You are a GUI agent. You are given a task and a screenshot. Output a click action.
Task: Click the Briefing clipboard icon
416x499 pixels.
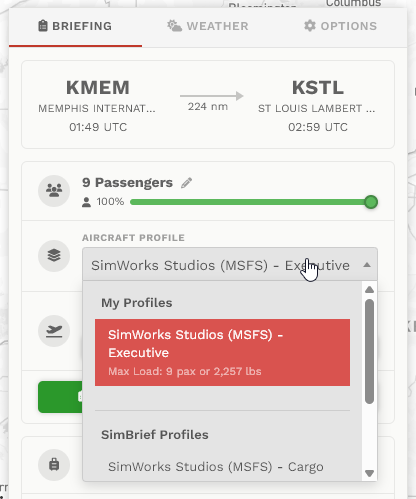43,26
